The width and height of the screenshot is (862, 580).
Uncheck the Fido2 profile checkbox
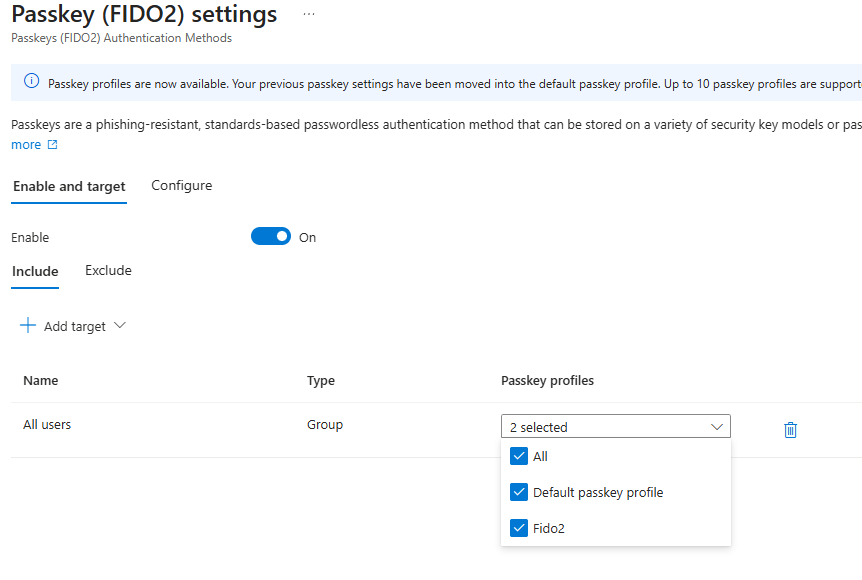pos(518,528)
